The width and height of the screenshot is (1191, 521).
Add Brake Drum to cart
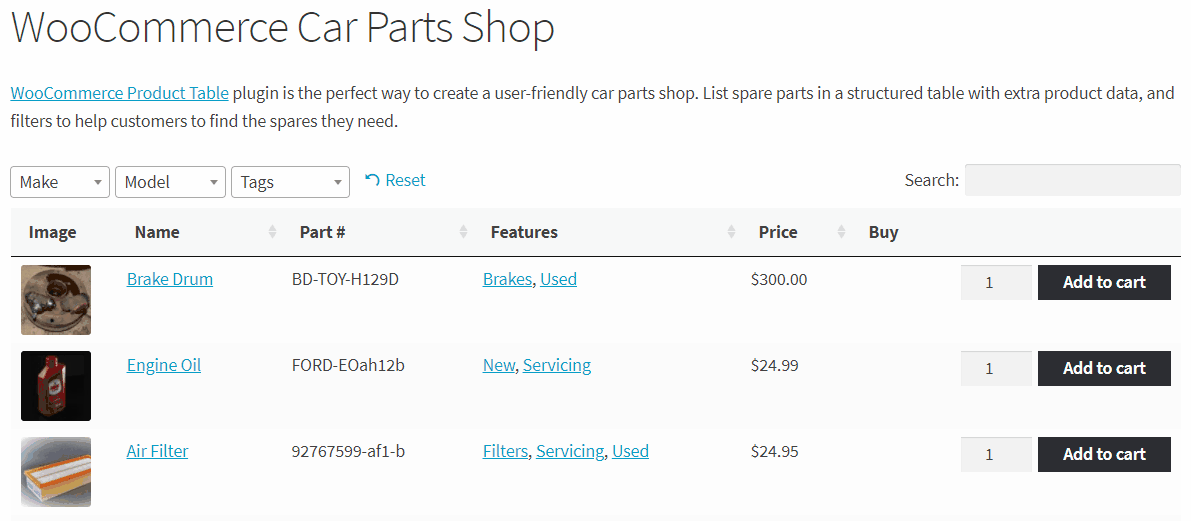pyautogui.click(x=1104, y=283)
